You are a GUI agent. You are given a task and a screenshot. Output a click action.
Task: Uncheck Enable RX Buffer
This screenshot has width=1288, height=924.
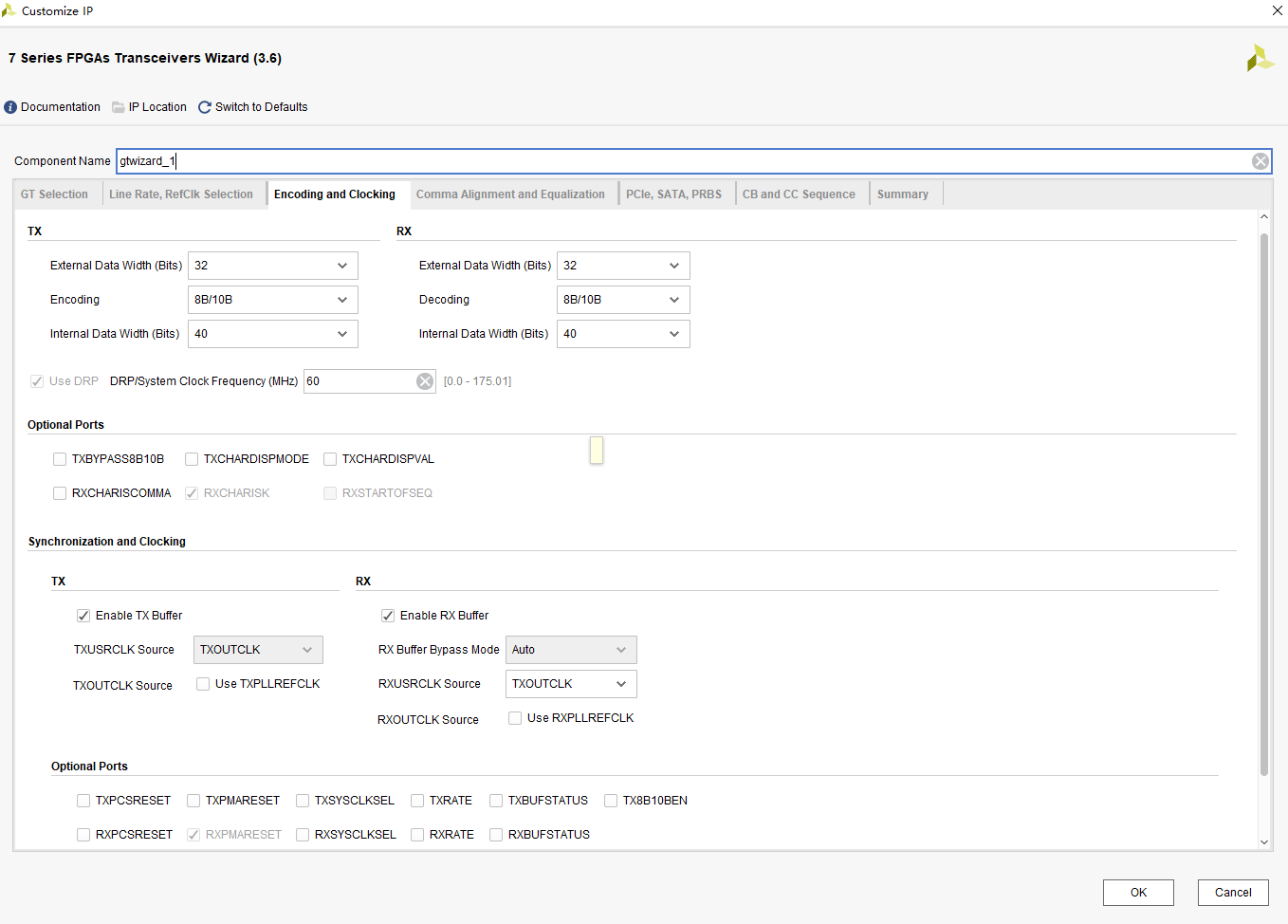click(x=388, y=616)
